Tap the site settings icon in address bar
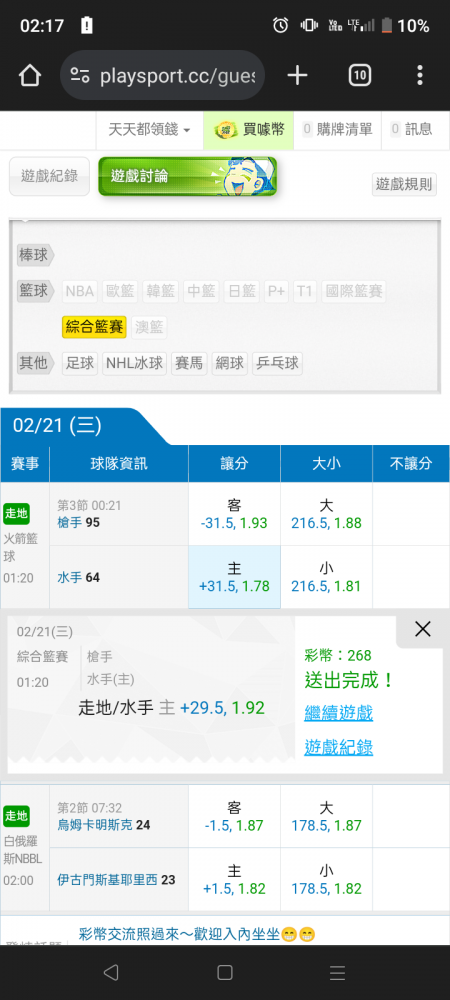 (80, 75)
